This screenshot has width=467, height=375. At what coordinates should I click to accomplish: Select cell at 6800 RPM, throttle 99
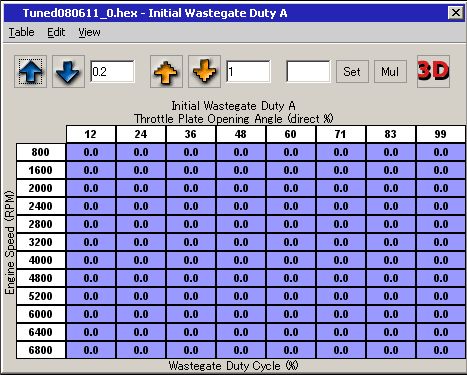tap(441, 350)
